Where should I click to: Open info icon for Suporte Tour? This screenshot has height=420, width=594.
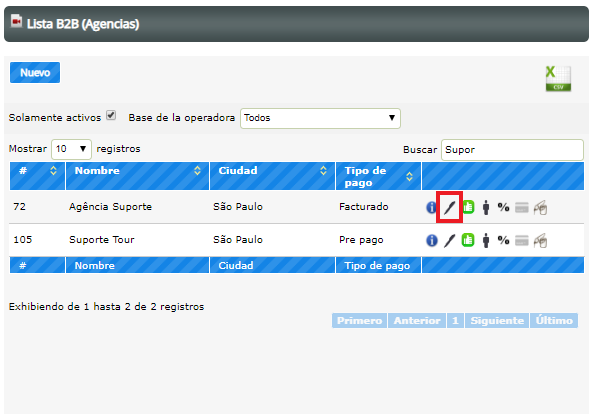coord(431,240)
